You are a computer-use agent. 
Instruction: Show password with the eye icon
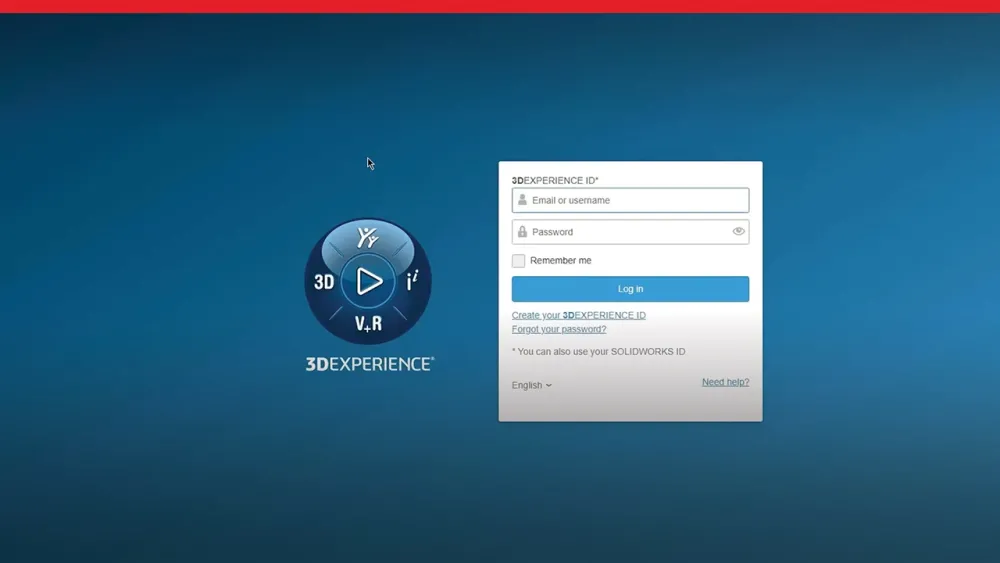point(738,231)
